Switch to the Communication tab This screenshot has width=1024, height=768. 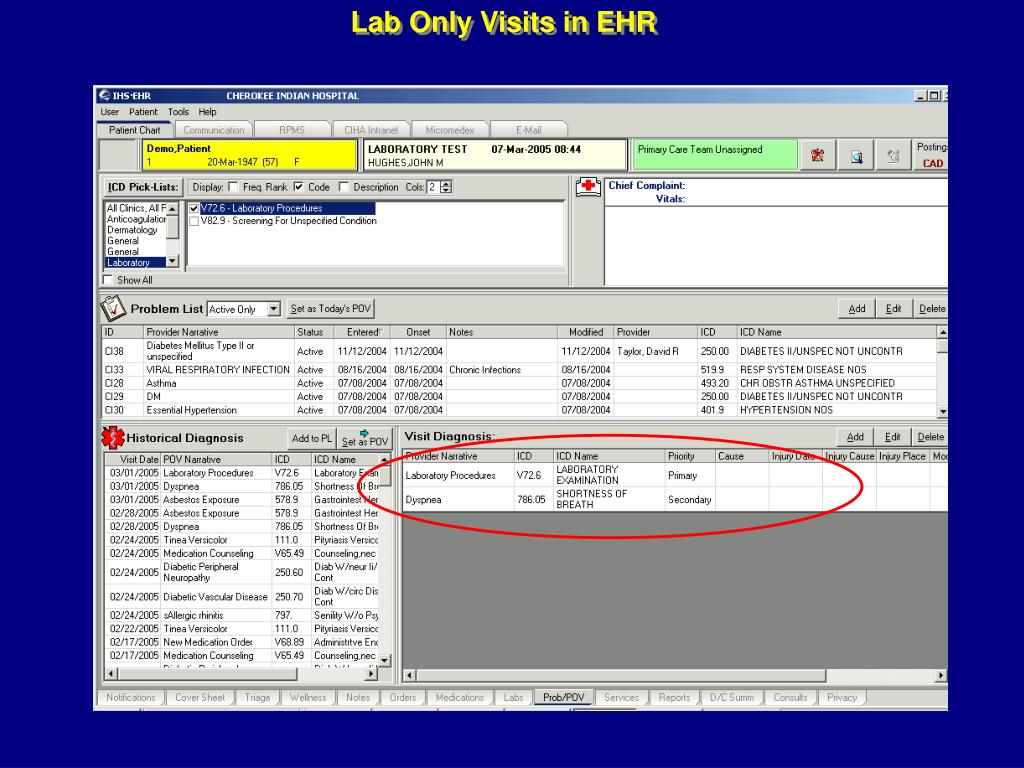pos(214,130)
